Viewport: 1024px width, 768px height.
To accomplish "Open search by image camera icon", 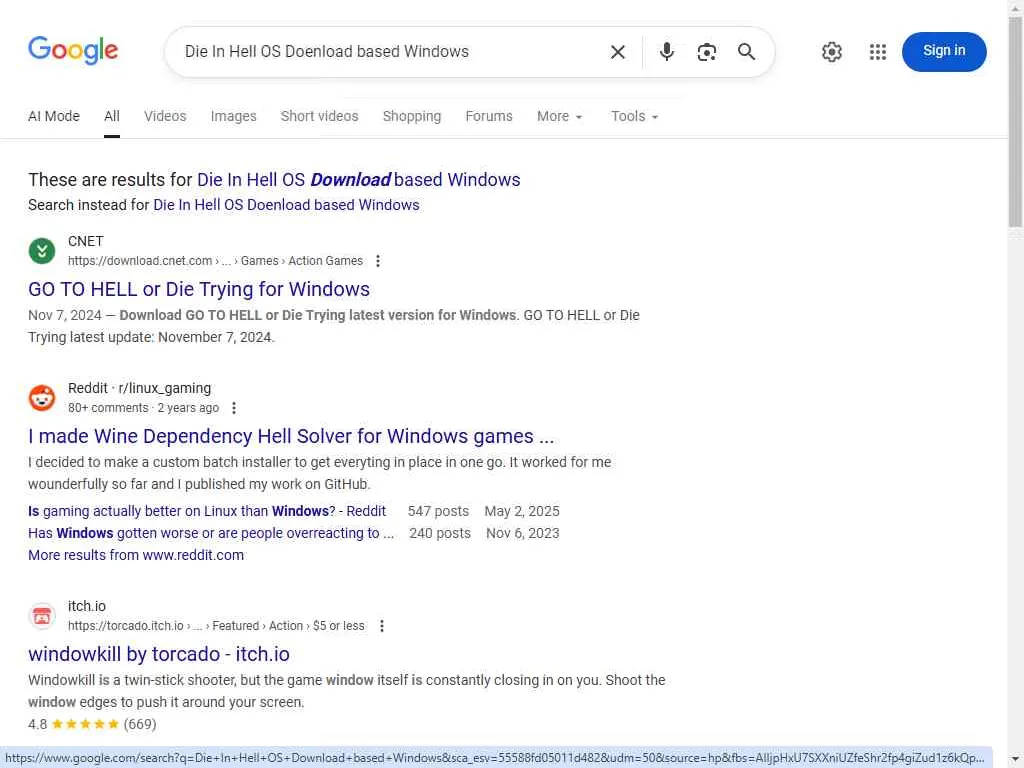I will tap(706, 52).
